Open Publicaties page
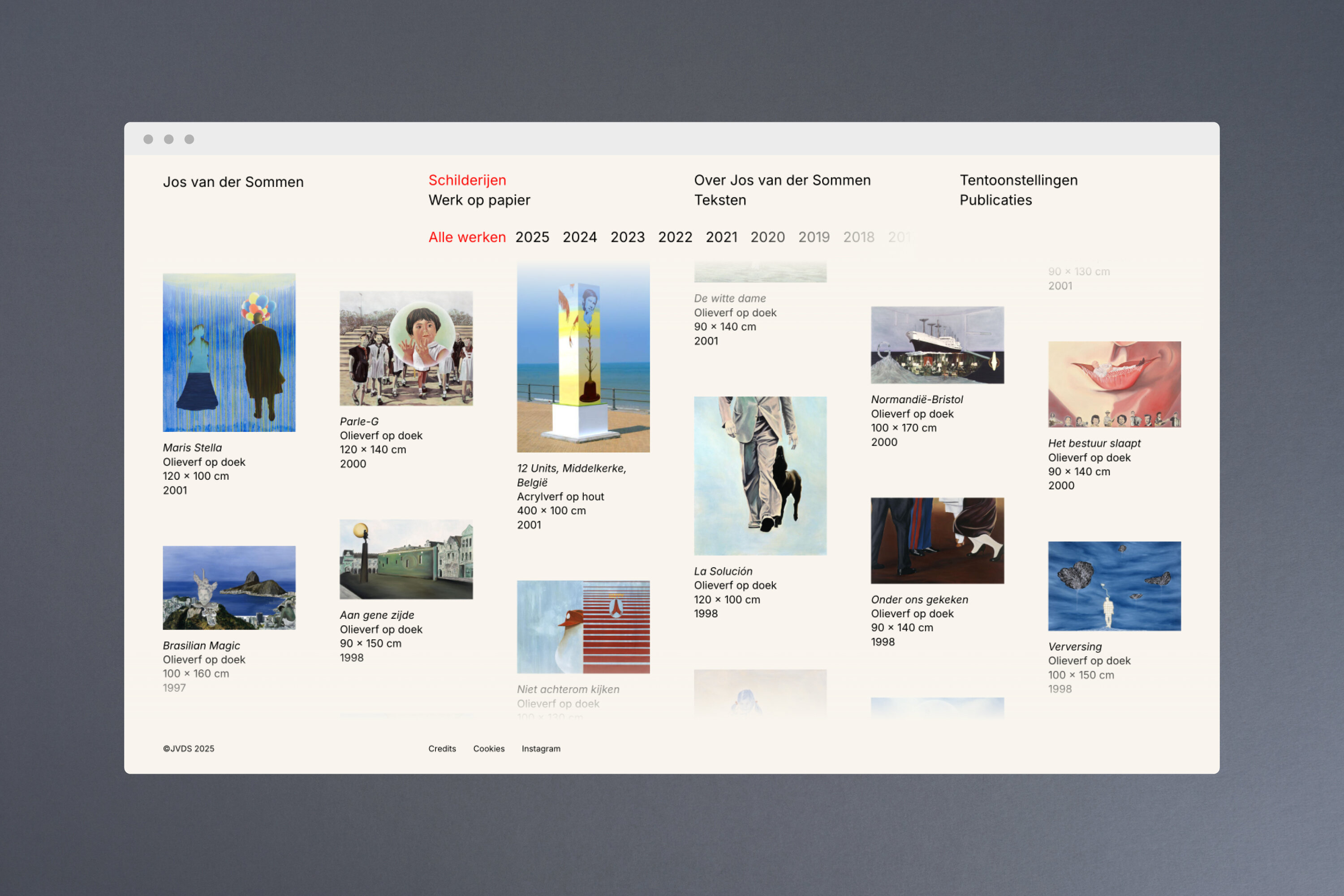 995,200
